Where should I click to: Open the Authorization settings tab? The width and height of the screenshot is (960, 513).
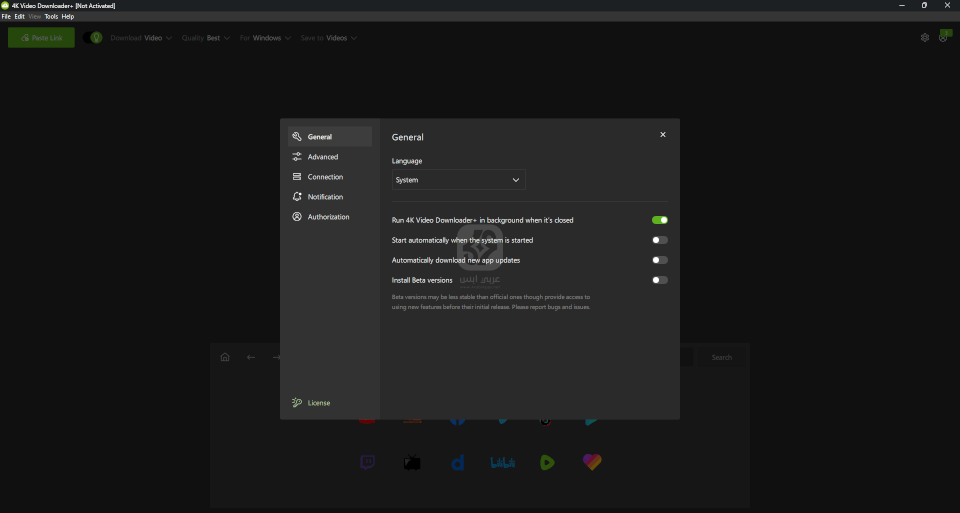click(x=329, y=217)
